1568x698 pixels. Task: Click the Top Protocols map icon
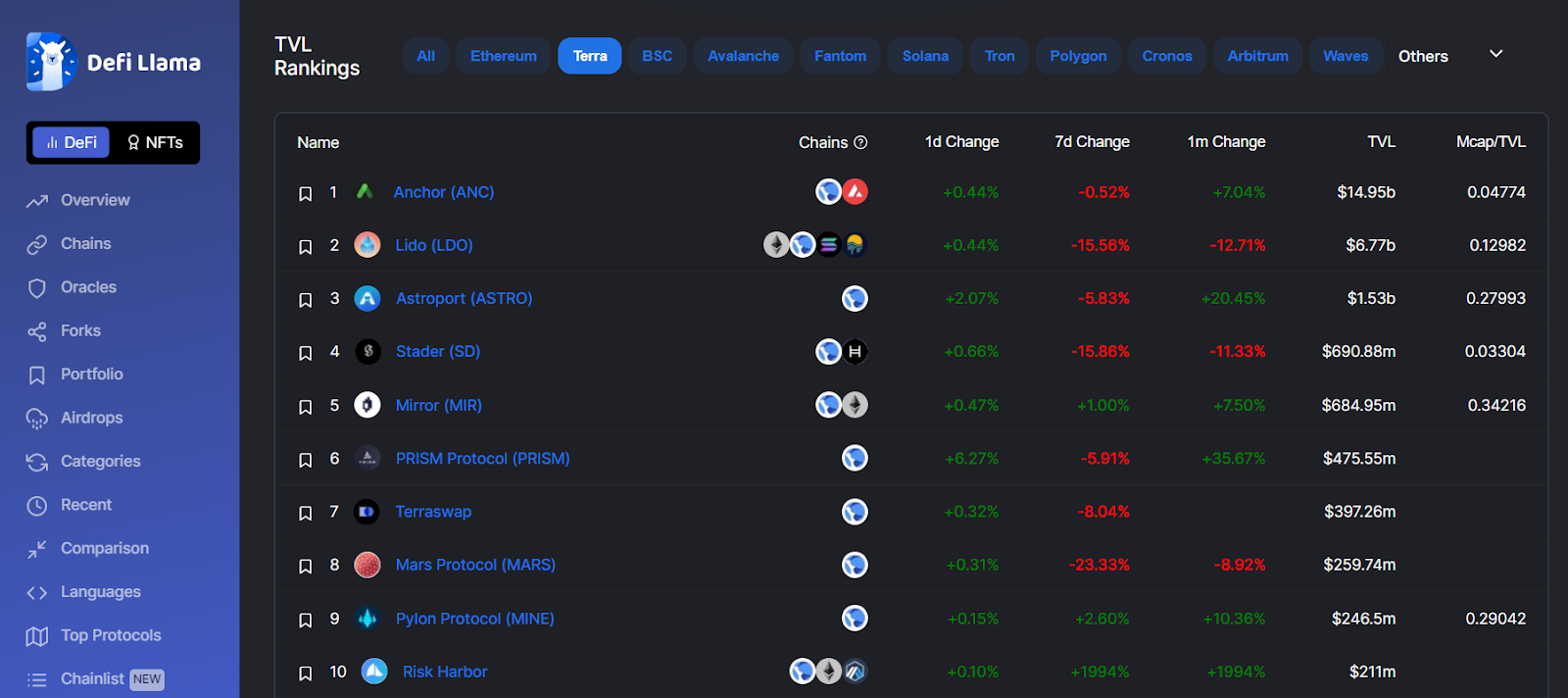[x=37, y=636]
